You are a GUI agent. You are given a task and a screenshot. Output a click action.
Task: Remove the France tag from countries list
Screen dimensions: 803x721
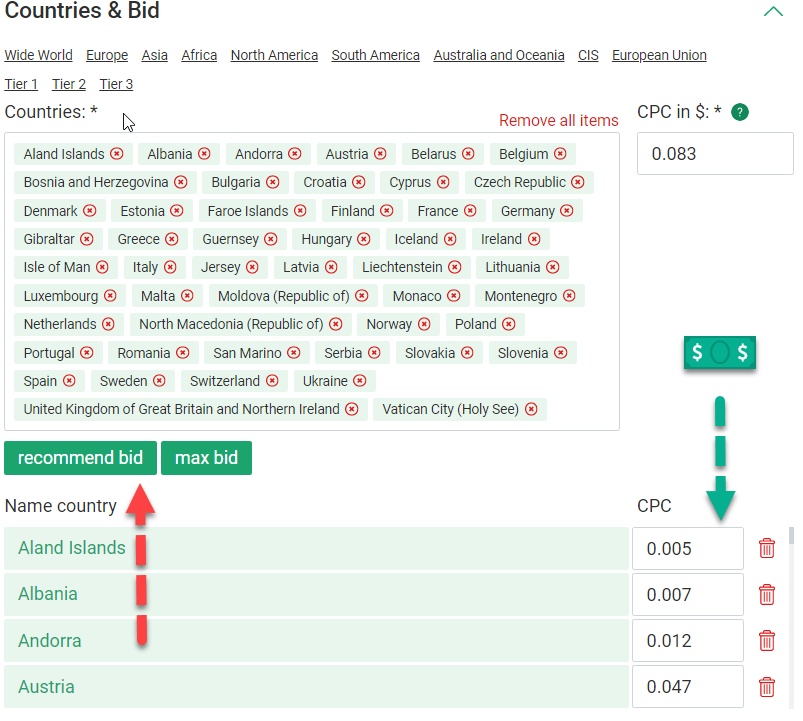click(x=470, y=211)
